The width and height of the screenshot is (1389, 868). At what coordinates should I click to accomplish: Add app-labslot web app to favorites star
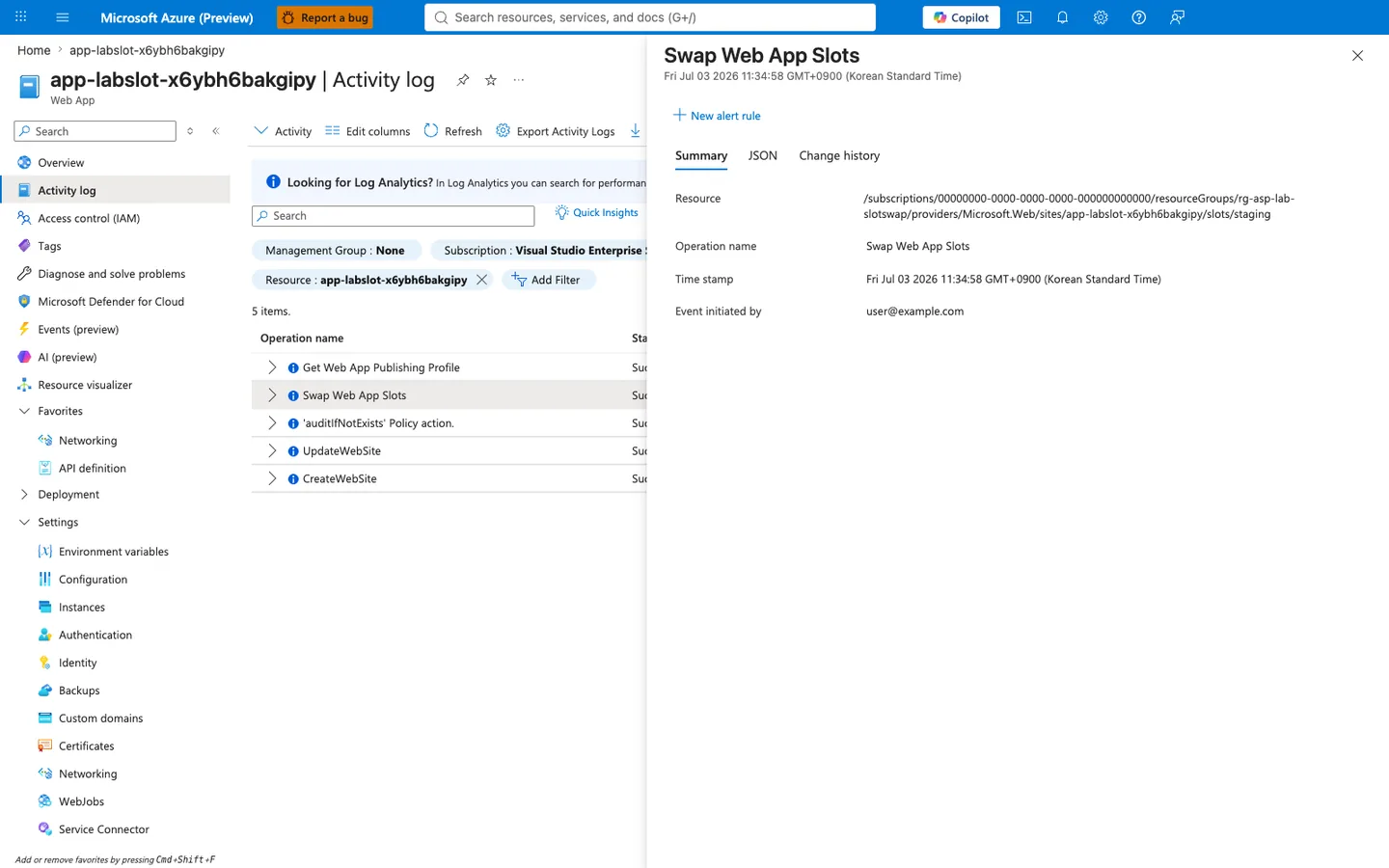pos(491,80)
